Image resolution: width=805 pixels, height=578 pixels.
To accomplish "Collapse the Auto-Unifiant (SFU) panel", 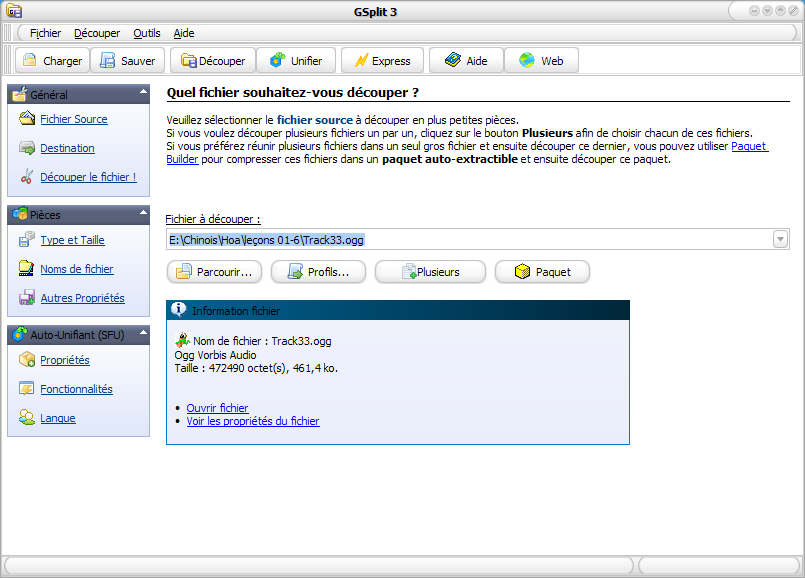I will pos(144,333).
